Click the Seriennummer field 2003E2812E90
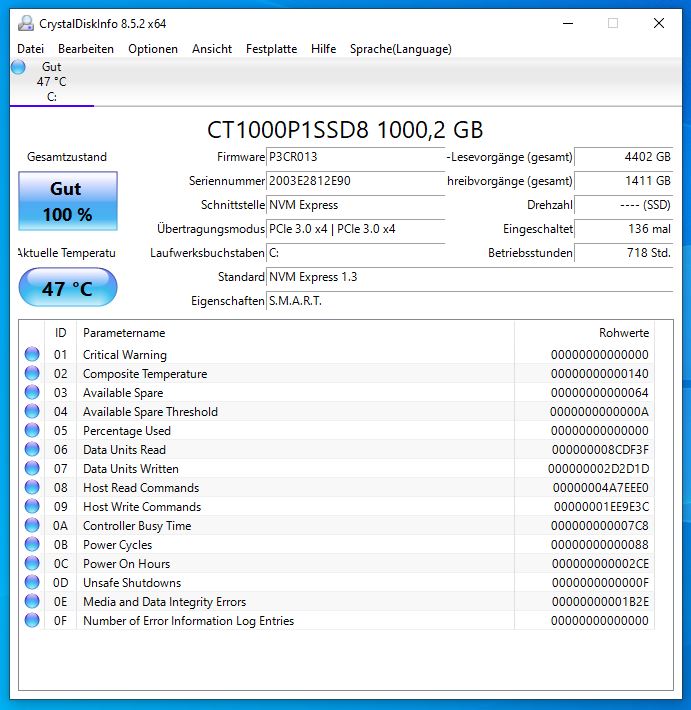 (x=355, y=181)
